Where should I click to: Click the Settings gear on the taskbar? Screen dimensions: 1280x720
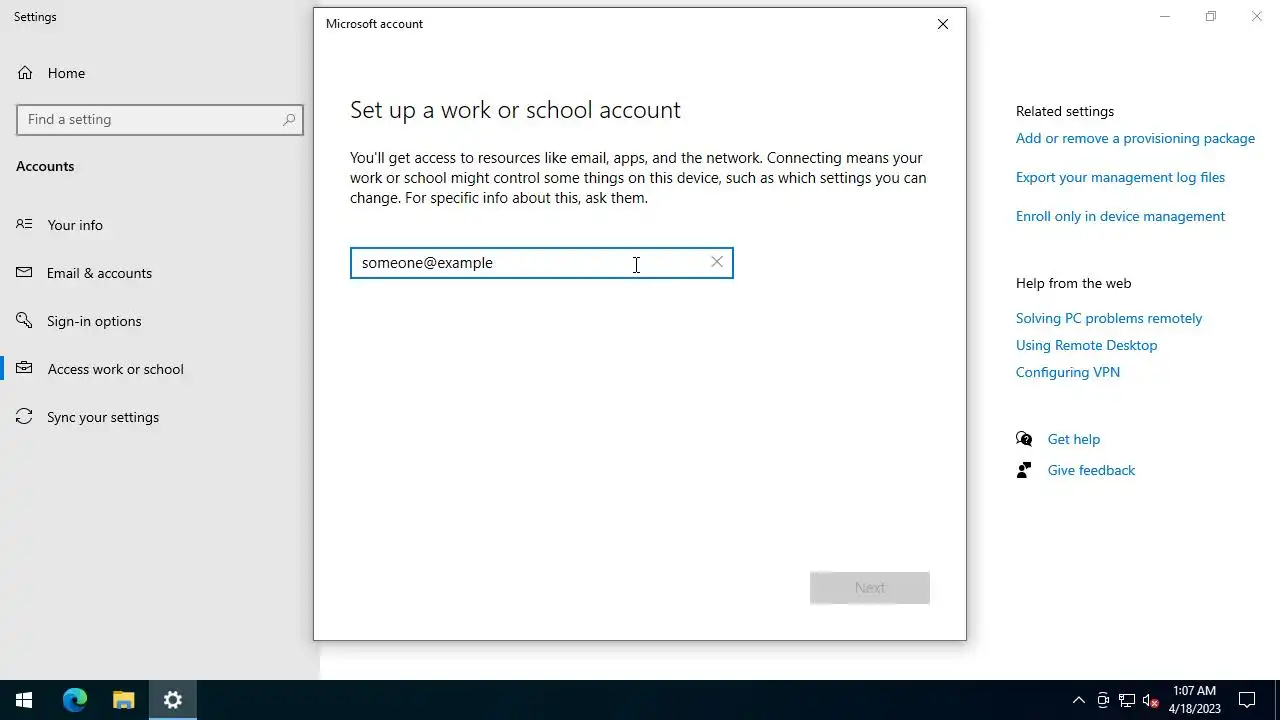click(172, 700)
